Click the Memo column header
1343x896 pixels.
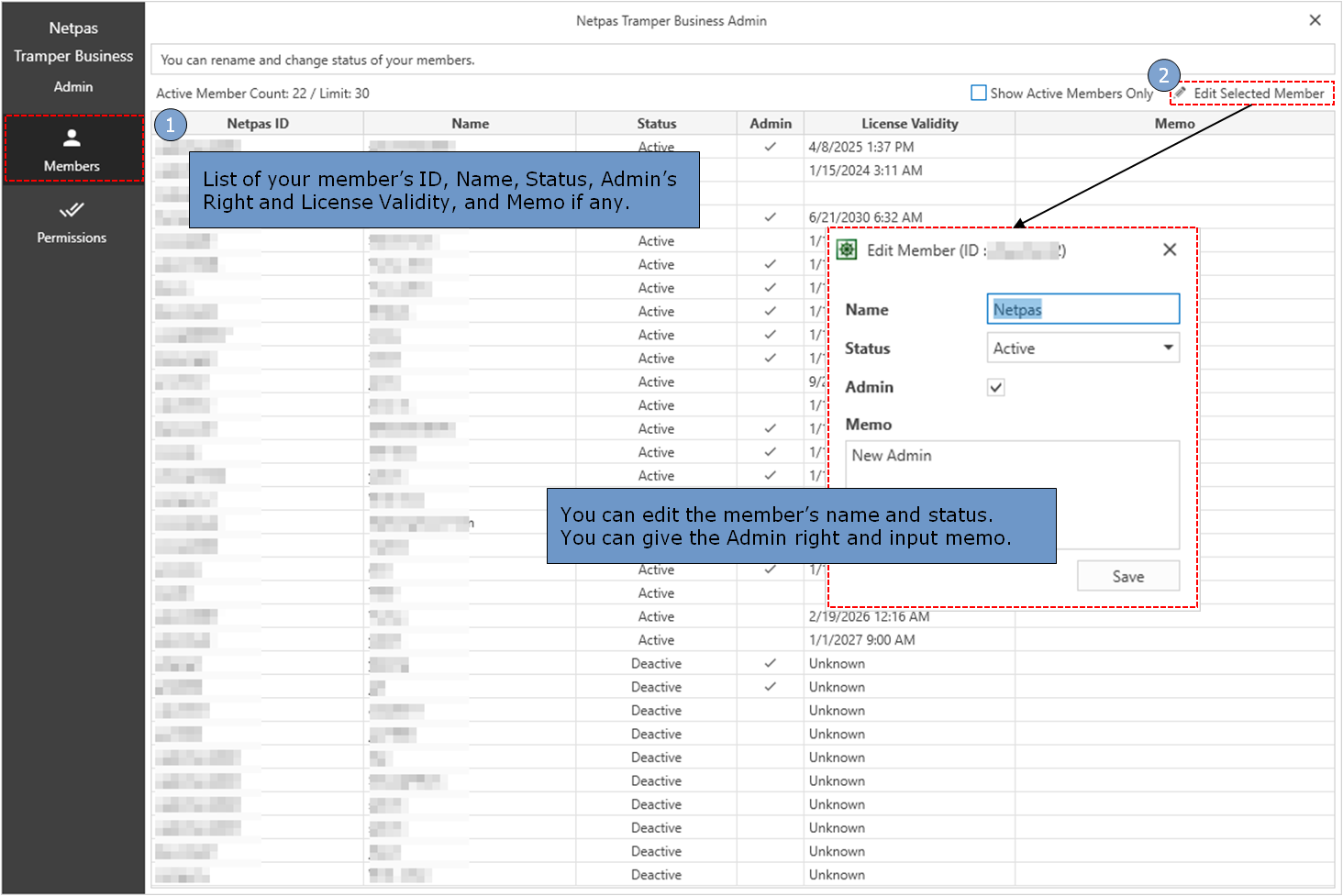point(1174,124)
